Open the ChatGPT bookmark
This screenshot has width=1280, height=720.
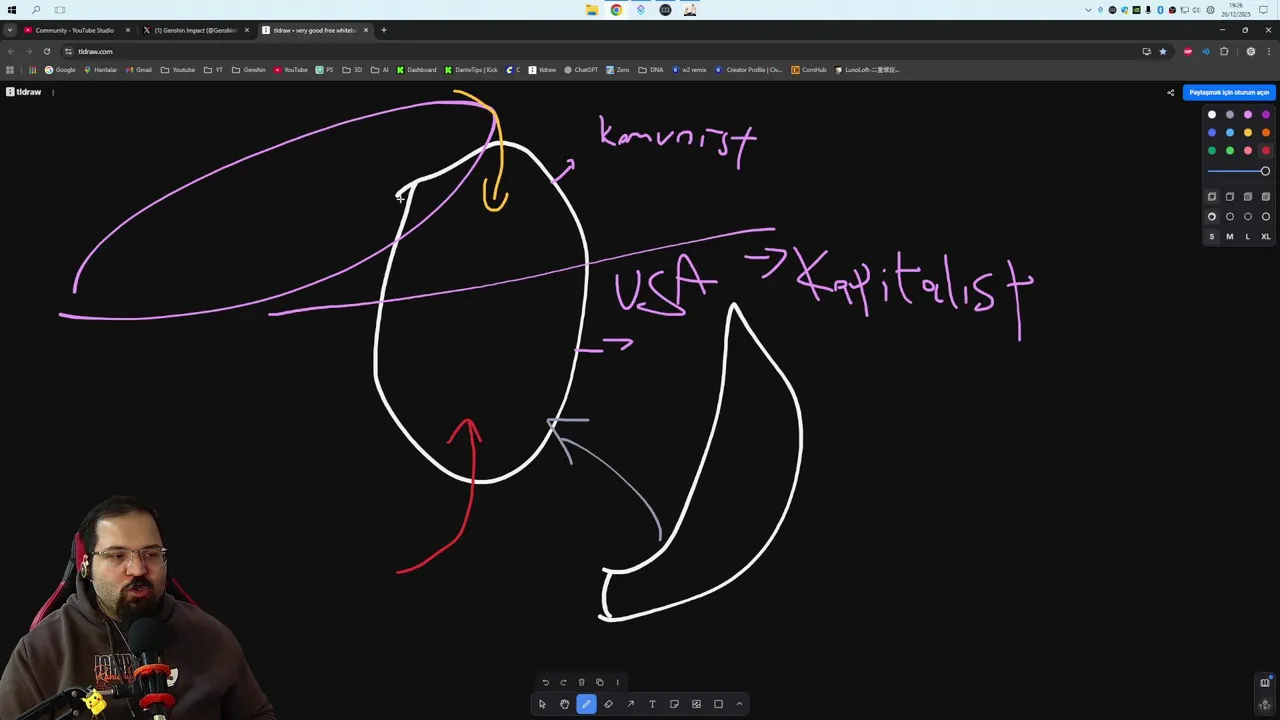coord(581,70)
